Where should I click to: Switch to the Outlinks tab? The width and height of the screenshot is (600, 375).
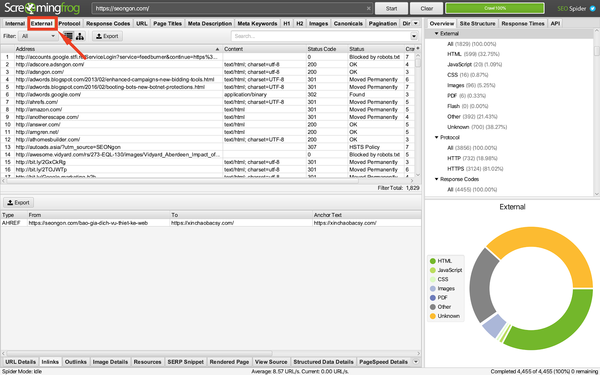(76, 362)
